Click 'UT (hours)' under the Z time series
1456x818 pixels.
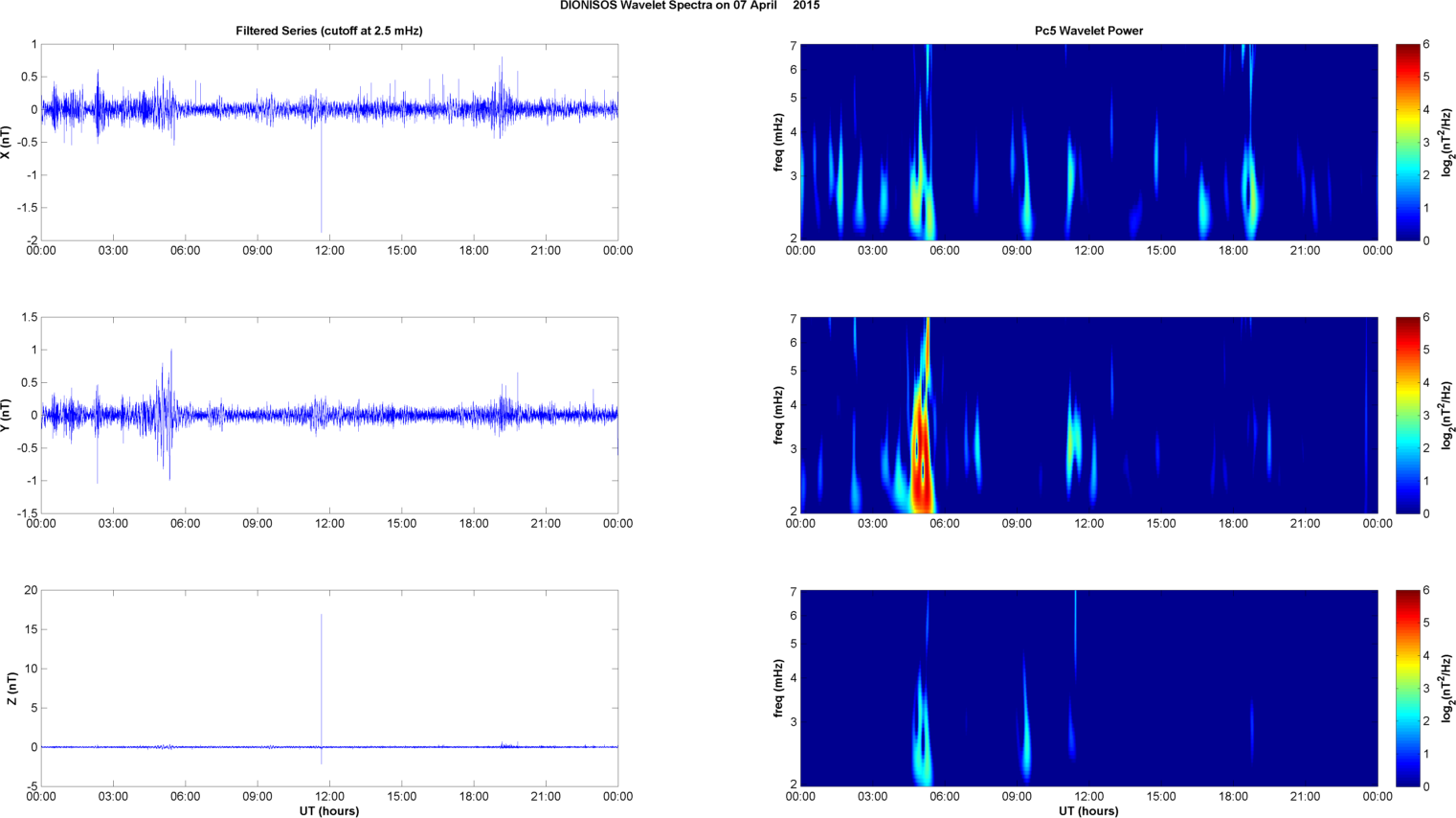pos(329,811)
